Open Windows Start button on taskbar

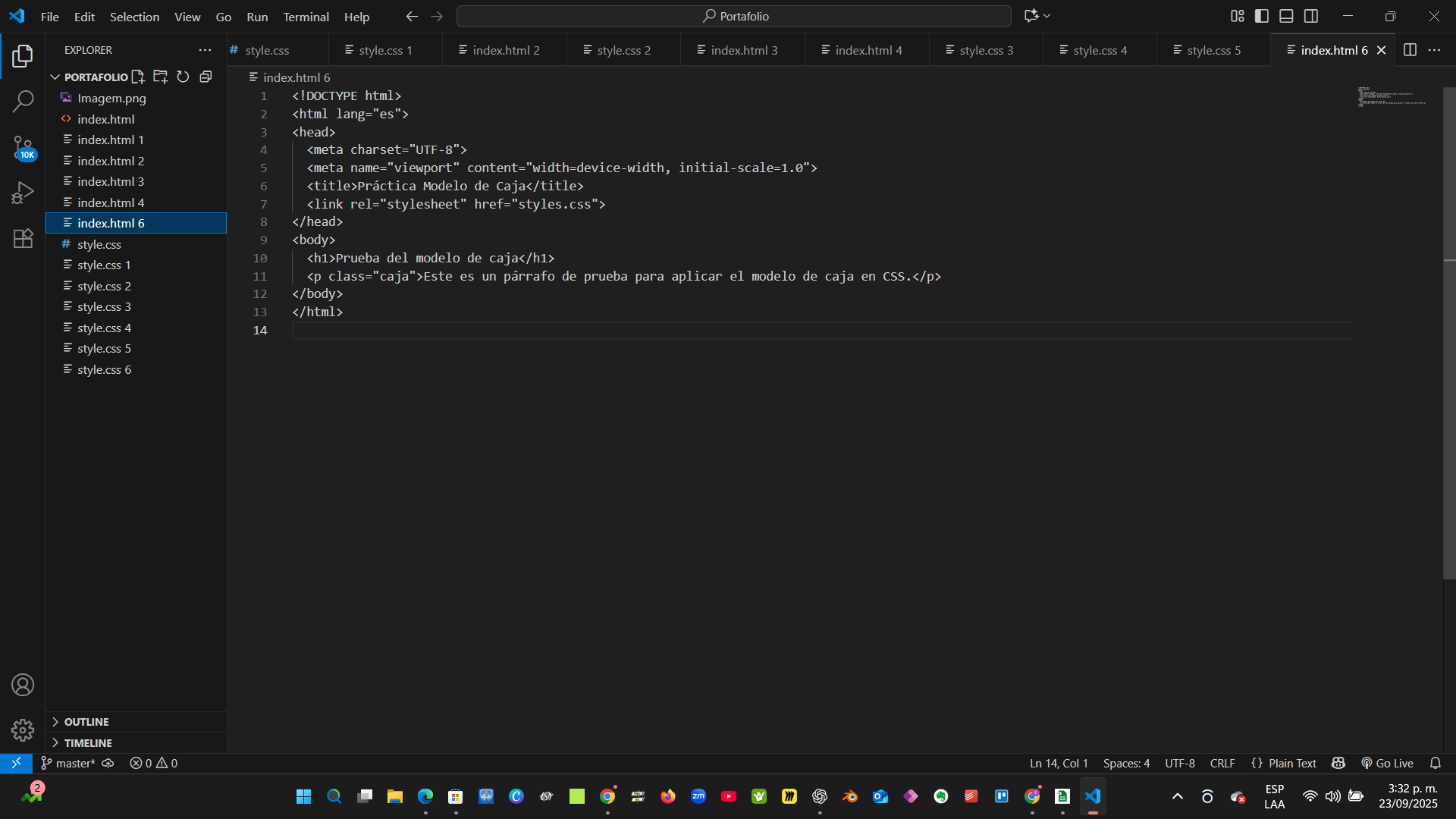point(304,796)
